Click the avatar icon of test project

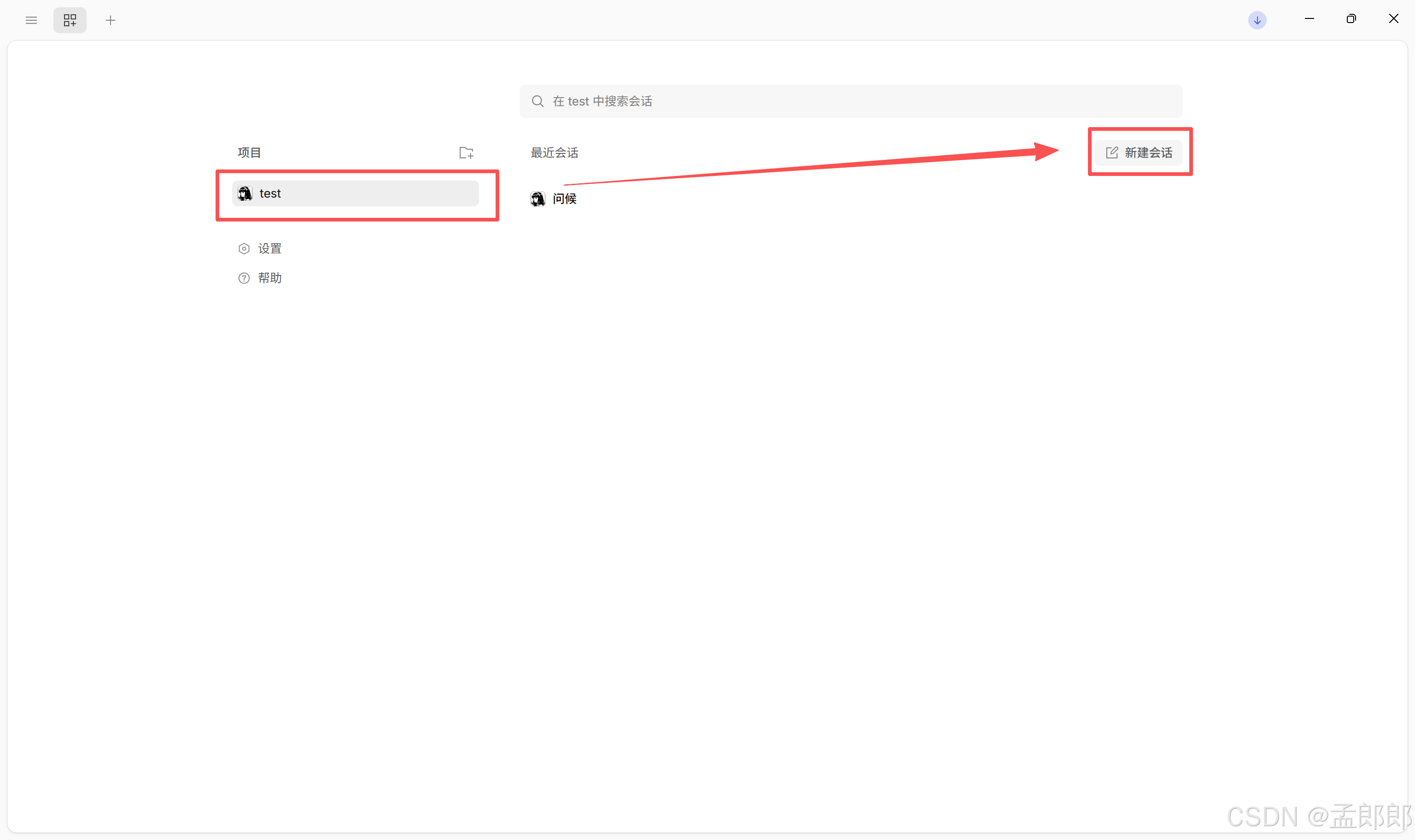pyautogui.click(x=245, y=193)
